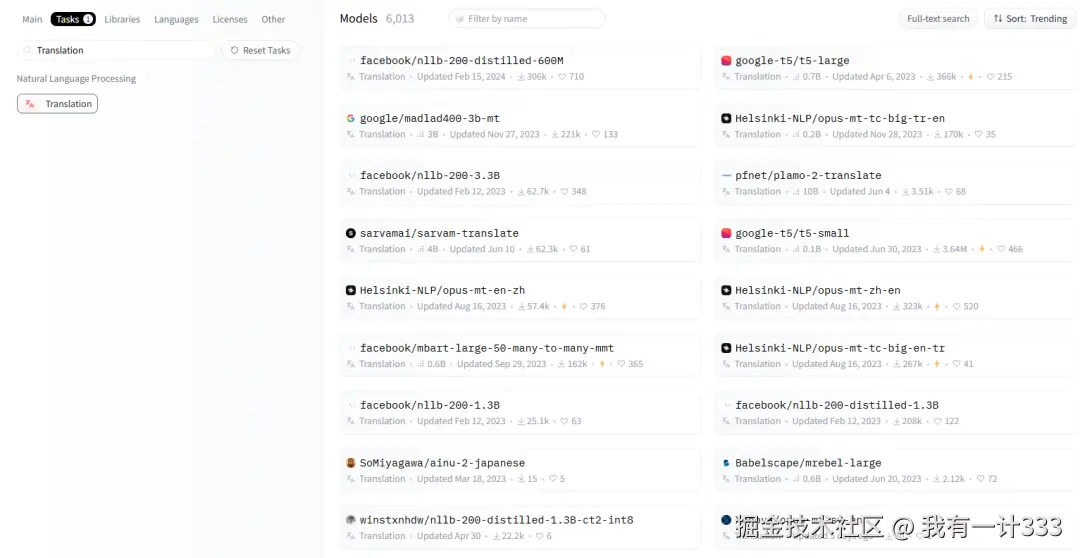Click the SoMiyagawa avatar icon
This screenshot has width=1080, height=558.
click(351, 463)
